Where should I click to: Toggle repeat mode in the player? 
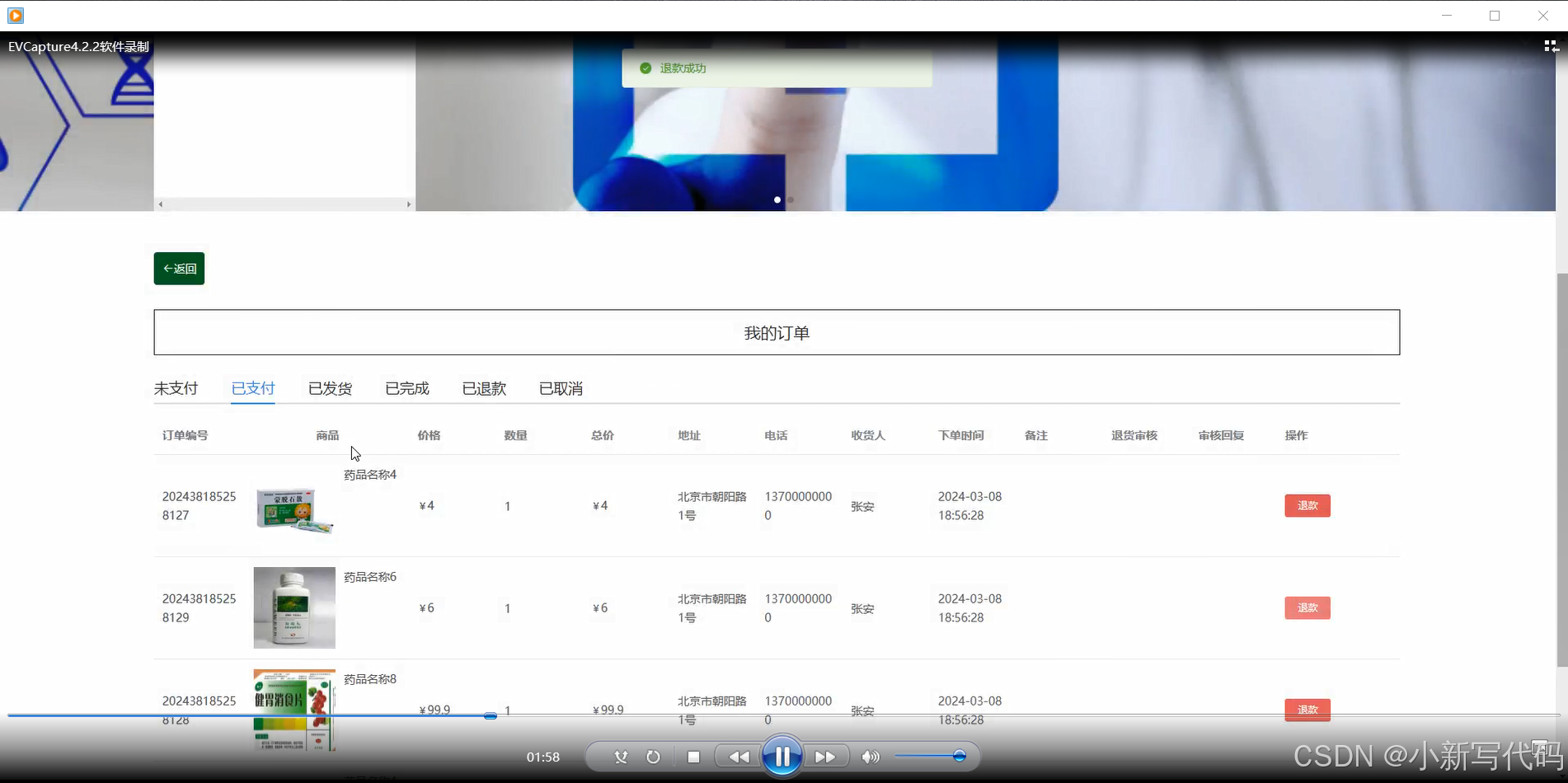(653, 757)
